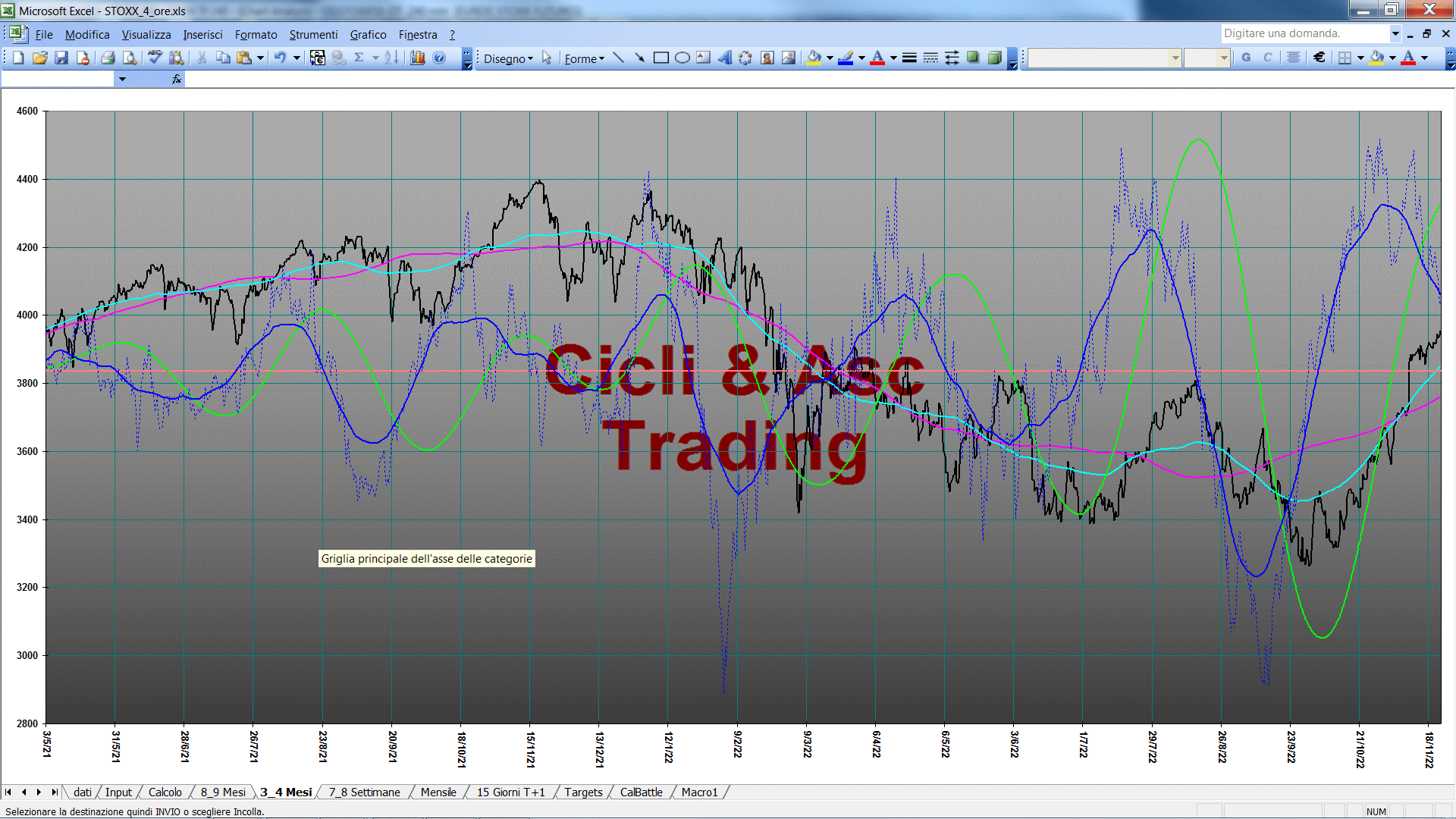Apply red Font Color in Drawing toolbar
The image size is (1456, 819).
tap(877, 58)
